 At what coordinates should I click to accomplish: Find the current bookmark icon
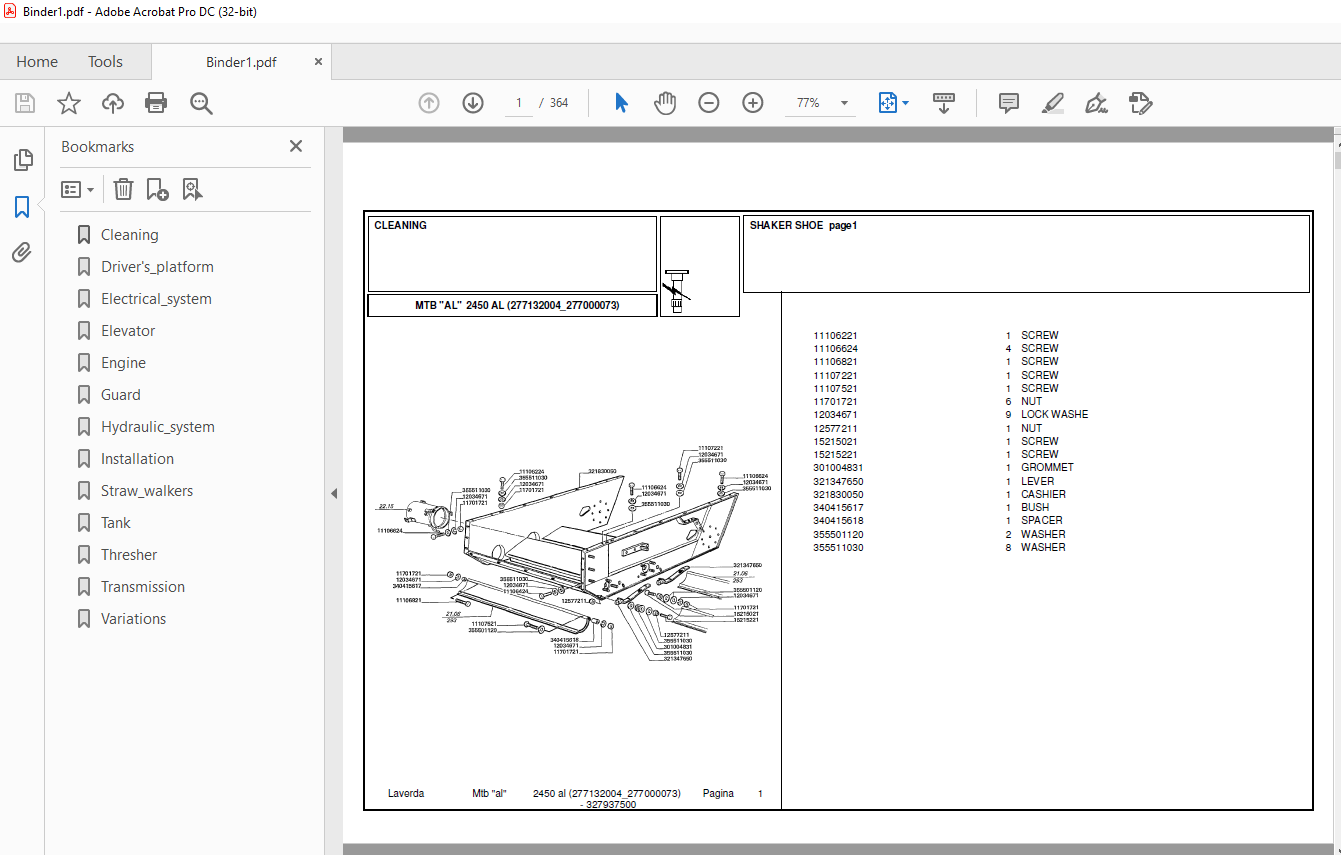192,189
